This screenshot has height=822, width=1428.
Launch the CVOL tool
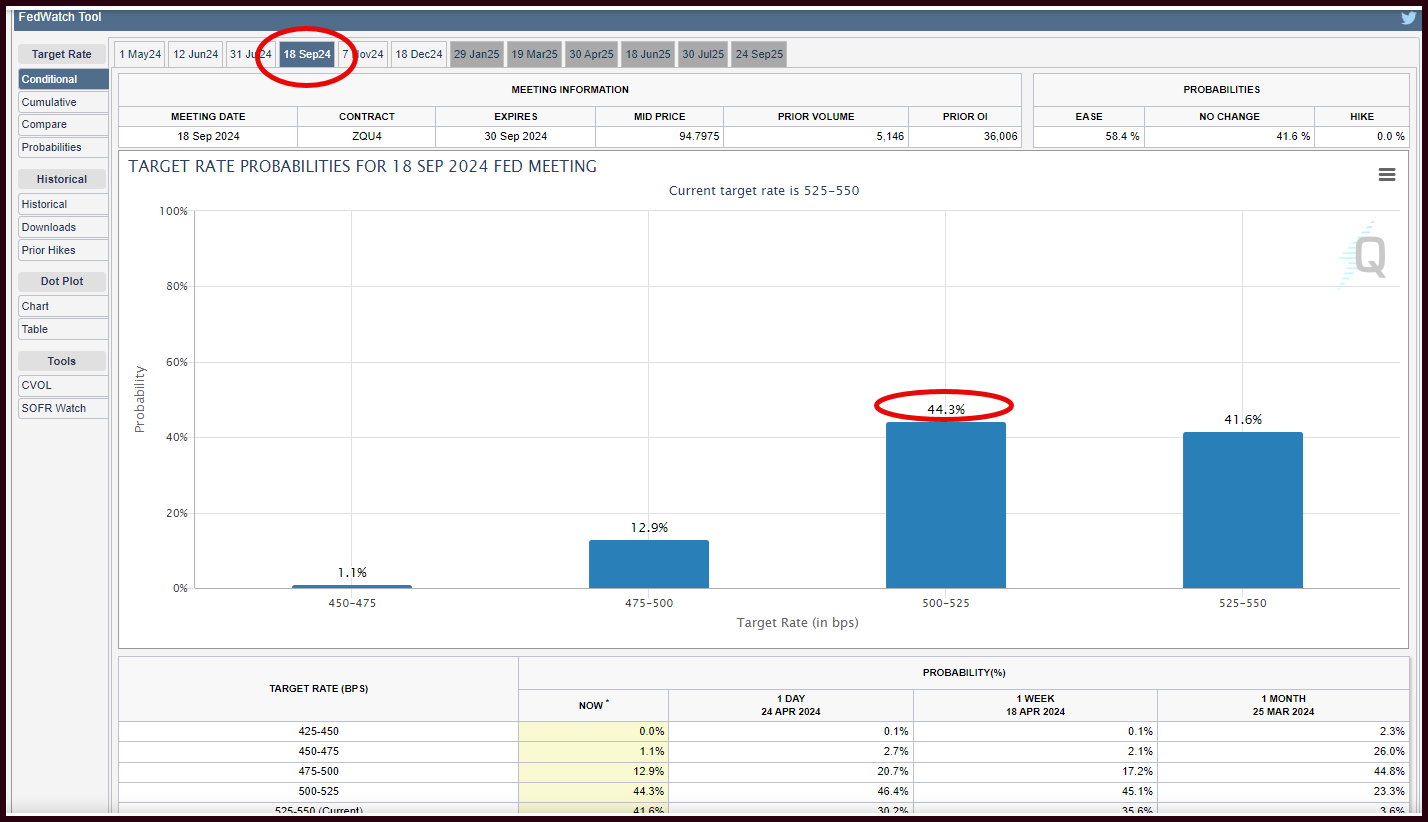click(63, 385)
